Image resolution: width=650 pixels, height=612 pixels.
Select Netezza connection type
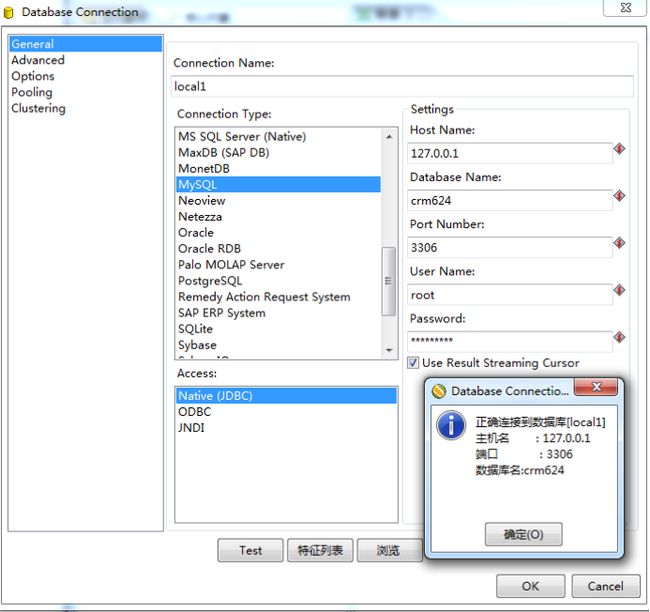tap(278, 216)
